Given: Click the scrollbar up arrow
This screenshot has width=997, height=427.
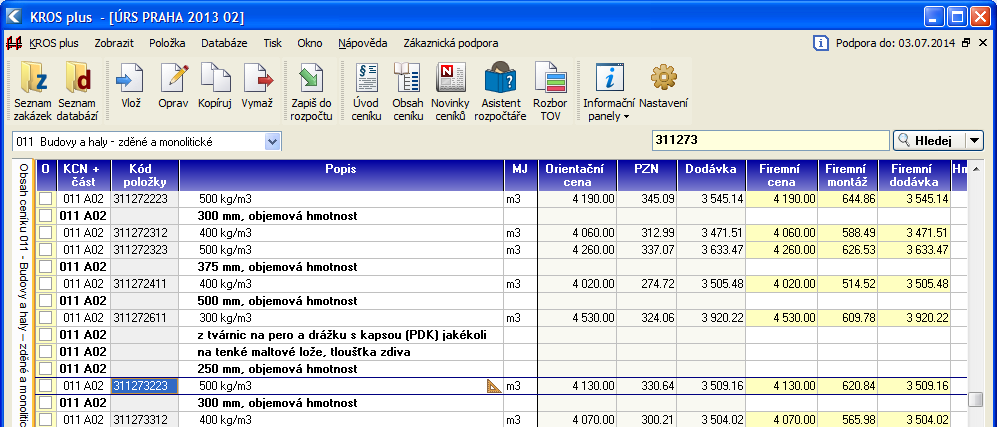Looking at the screenshot, I should (975, 167).
